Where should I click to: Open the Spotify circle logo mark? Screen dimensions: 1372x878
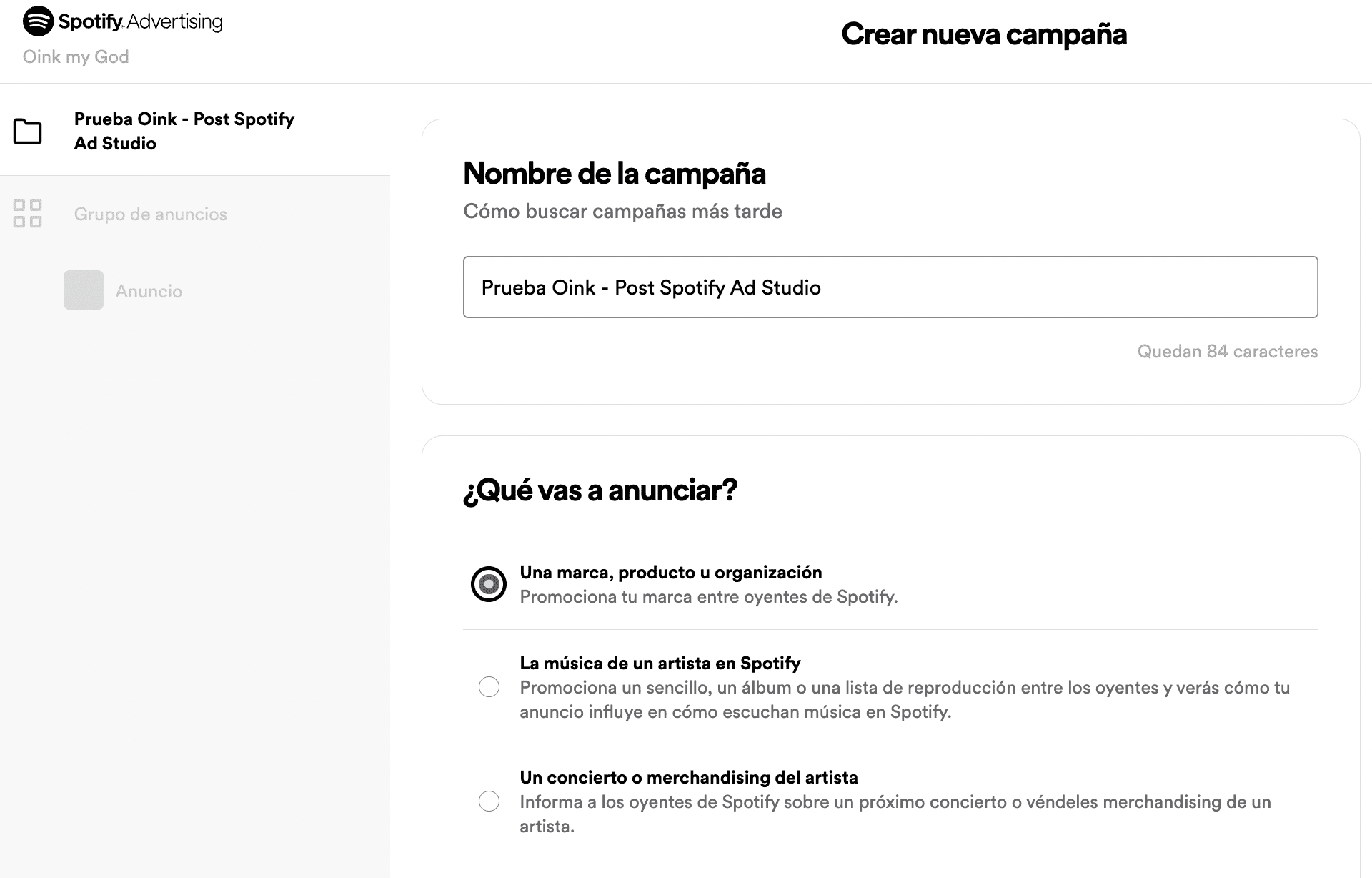[37, 21]
